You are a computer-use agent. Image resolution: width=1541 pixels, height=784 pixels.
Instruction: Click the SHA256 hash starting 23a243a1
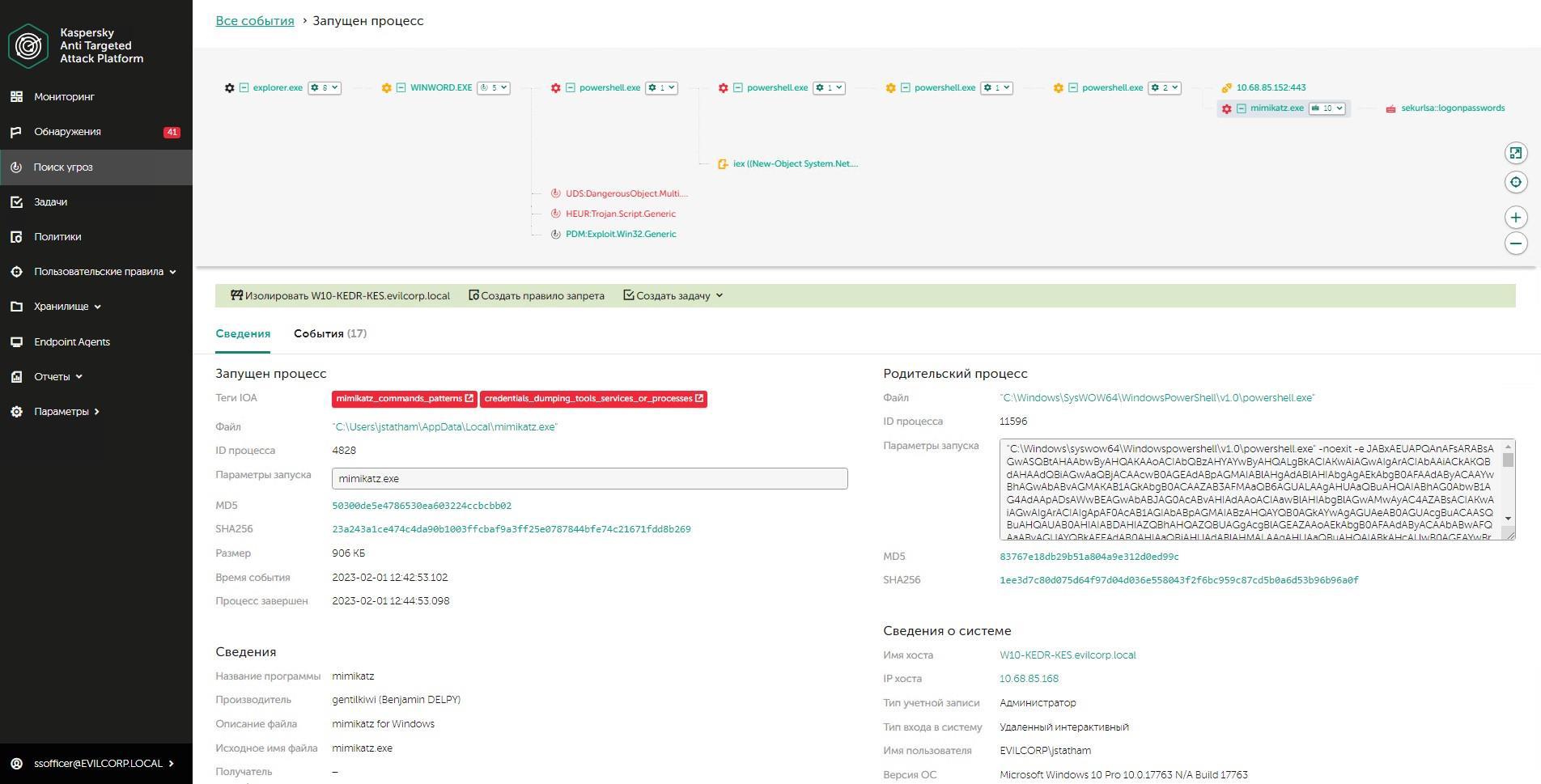(x=512, y=530)
